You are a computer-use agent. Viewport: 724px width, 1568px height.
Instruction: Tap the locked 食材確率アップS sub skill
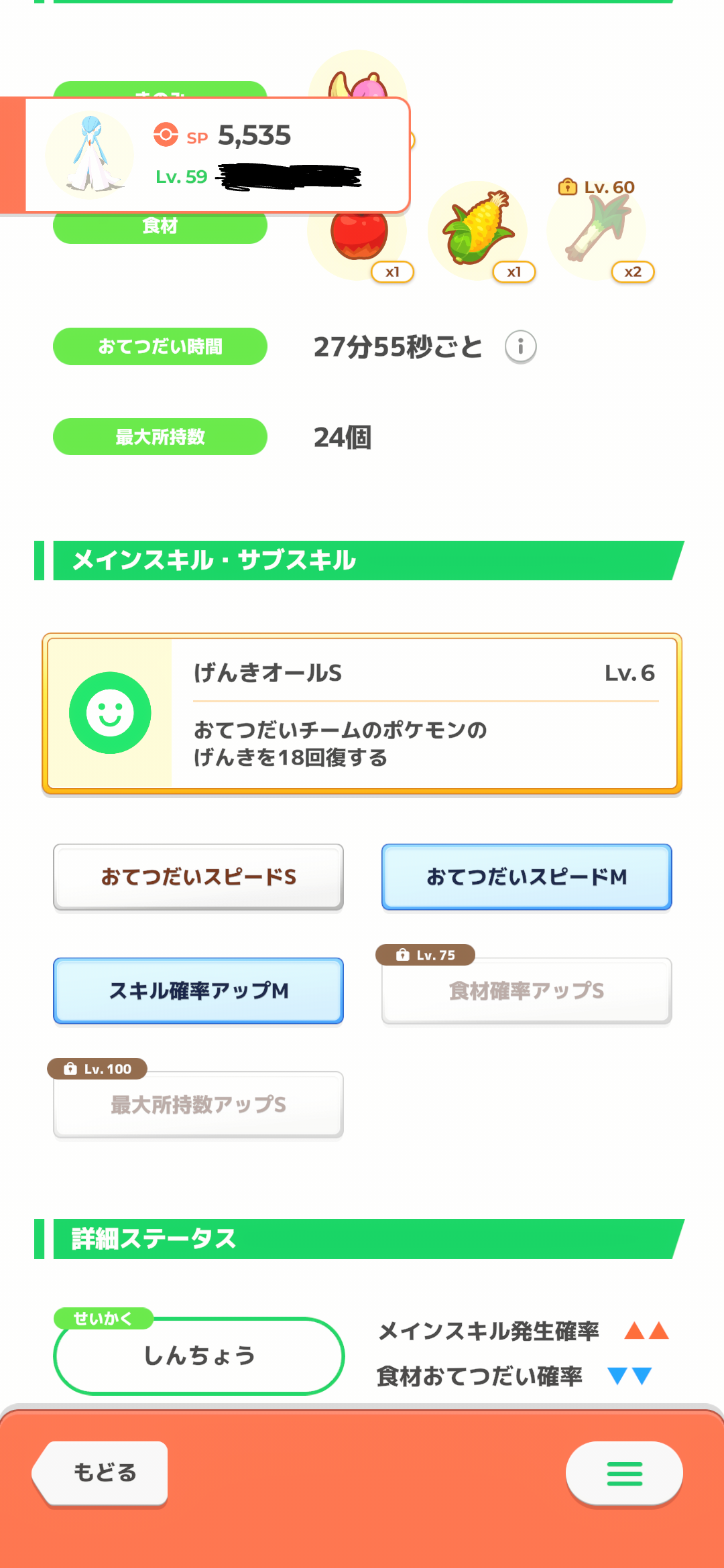click(x=527, y=991)
